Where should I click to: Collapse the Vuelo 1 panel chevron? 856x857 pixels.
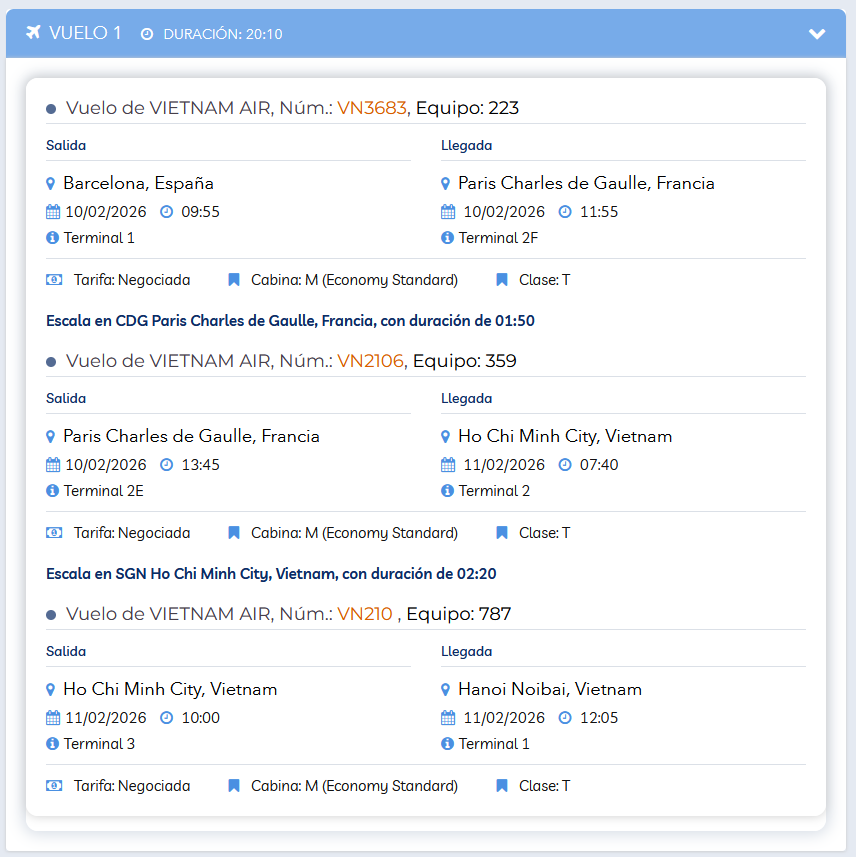click(x=817, y=34)
